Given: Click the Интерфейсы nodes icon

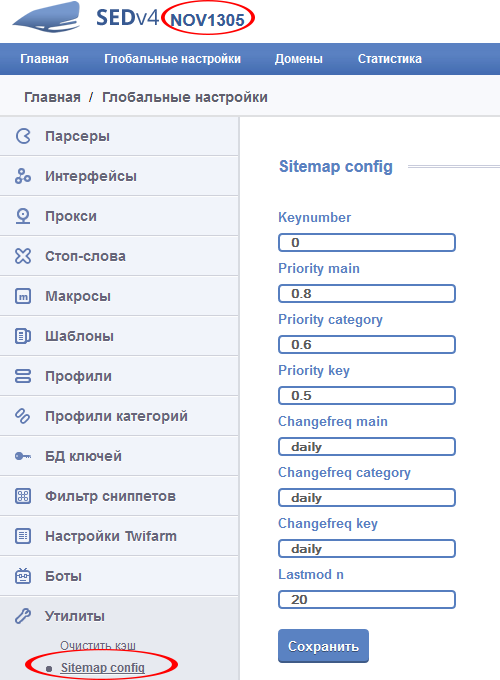Looking at the screenshot, I should click(x=23, y=176).
